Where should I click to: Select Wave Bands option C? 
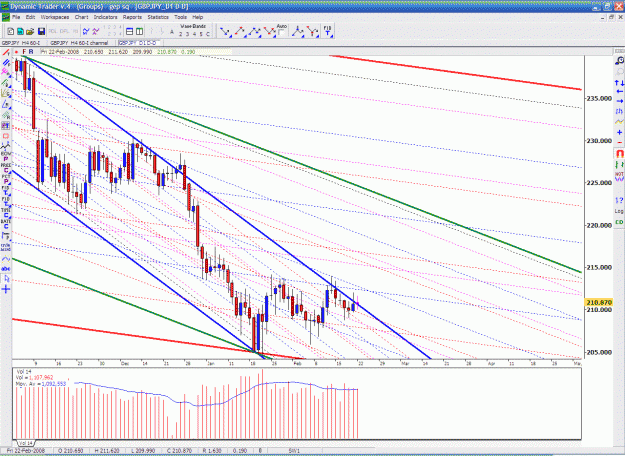208,34
